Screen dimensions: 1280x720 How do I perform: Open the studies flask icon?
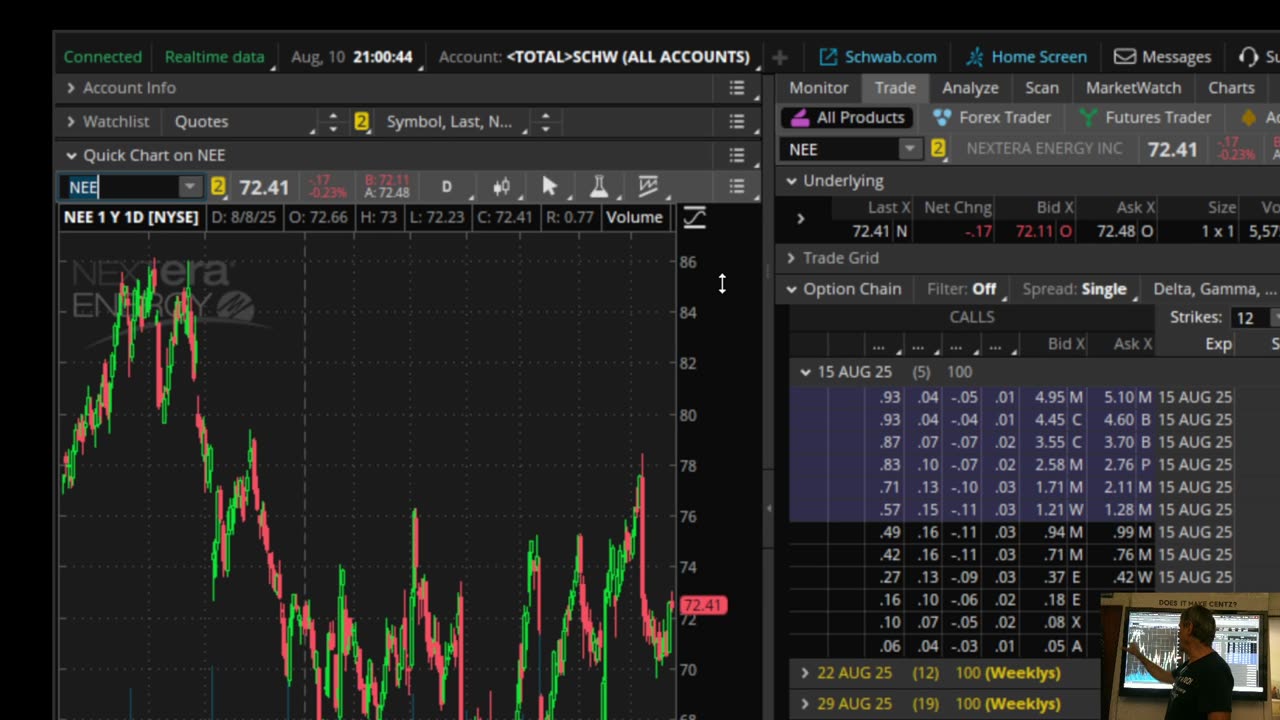coord(599,187)
